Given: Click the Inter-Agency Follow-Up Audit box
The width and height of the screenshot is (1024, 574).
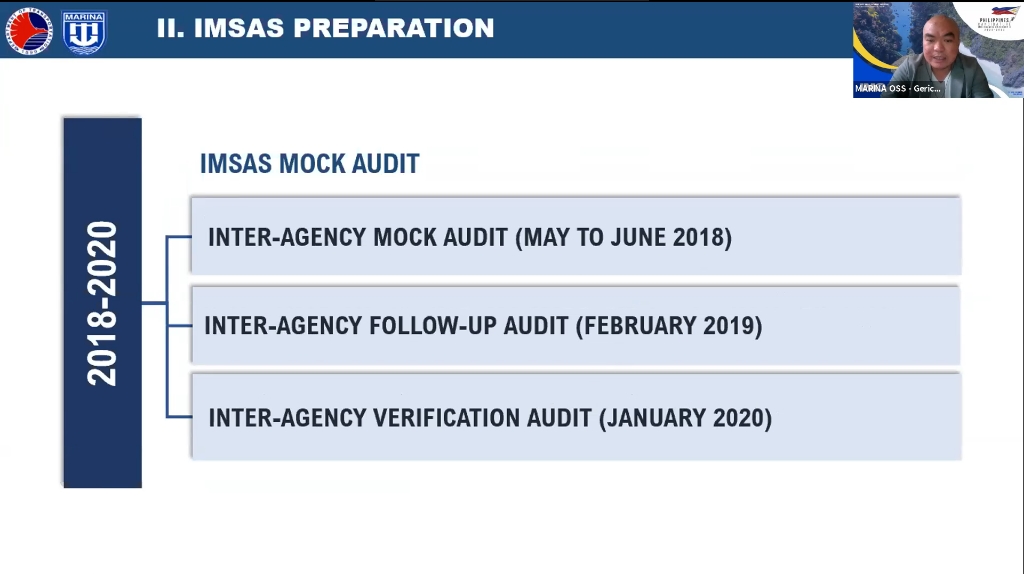Looking at the screenshot, I should pyautogui.click(x=575, y=325).
